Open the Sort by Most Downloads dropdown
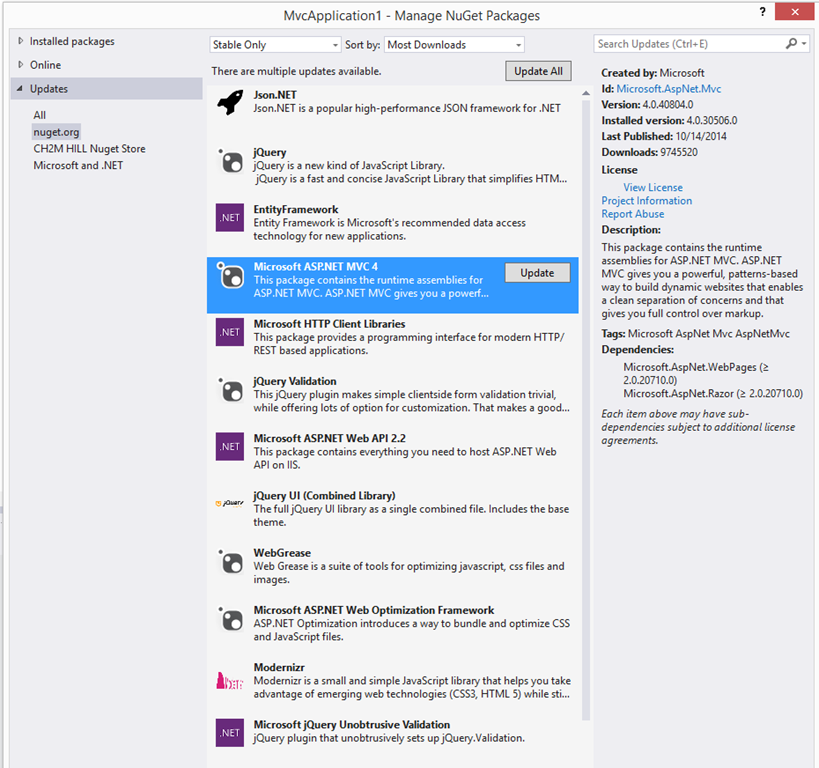The width and height of the screenshot is (819, 768). (x=454, y=45)
